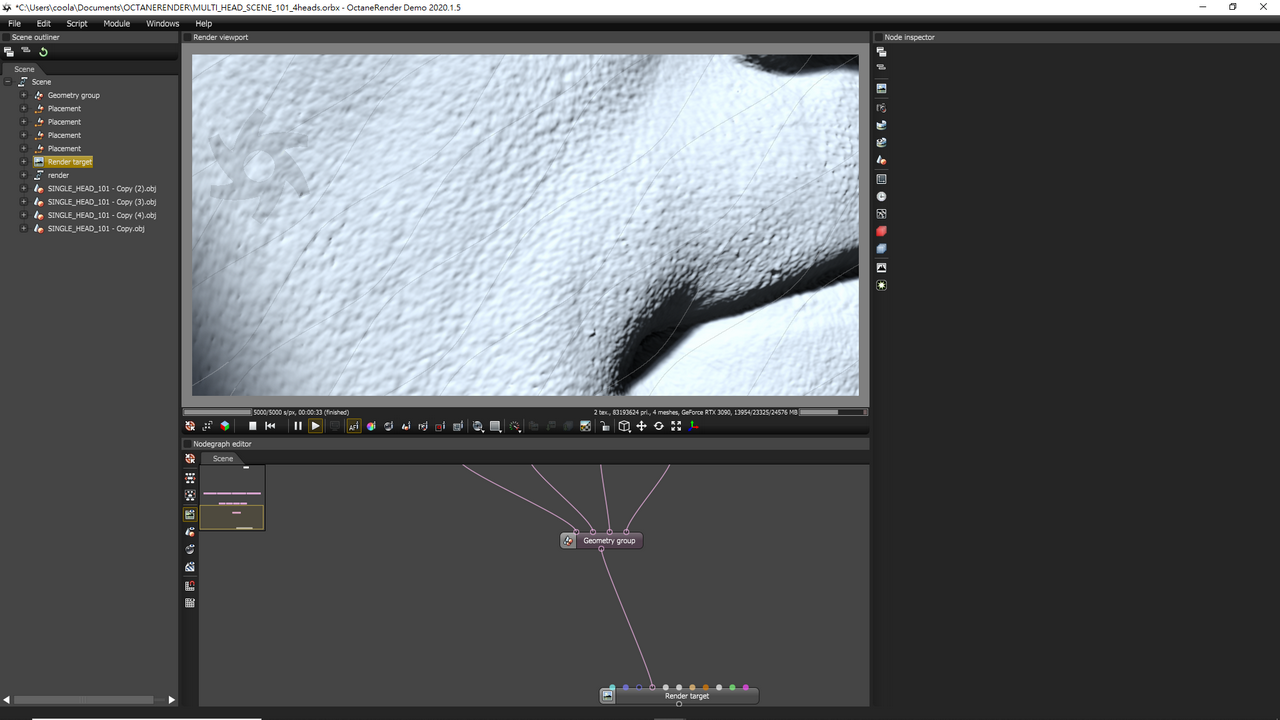The width and height of the screenshot is (1280, 720).
Task: Click the highlighted play render button
Action: click(316, 426)
